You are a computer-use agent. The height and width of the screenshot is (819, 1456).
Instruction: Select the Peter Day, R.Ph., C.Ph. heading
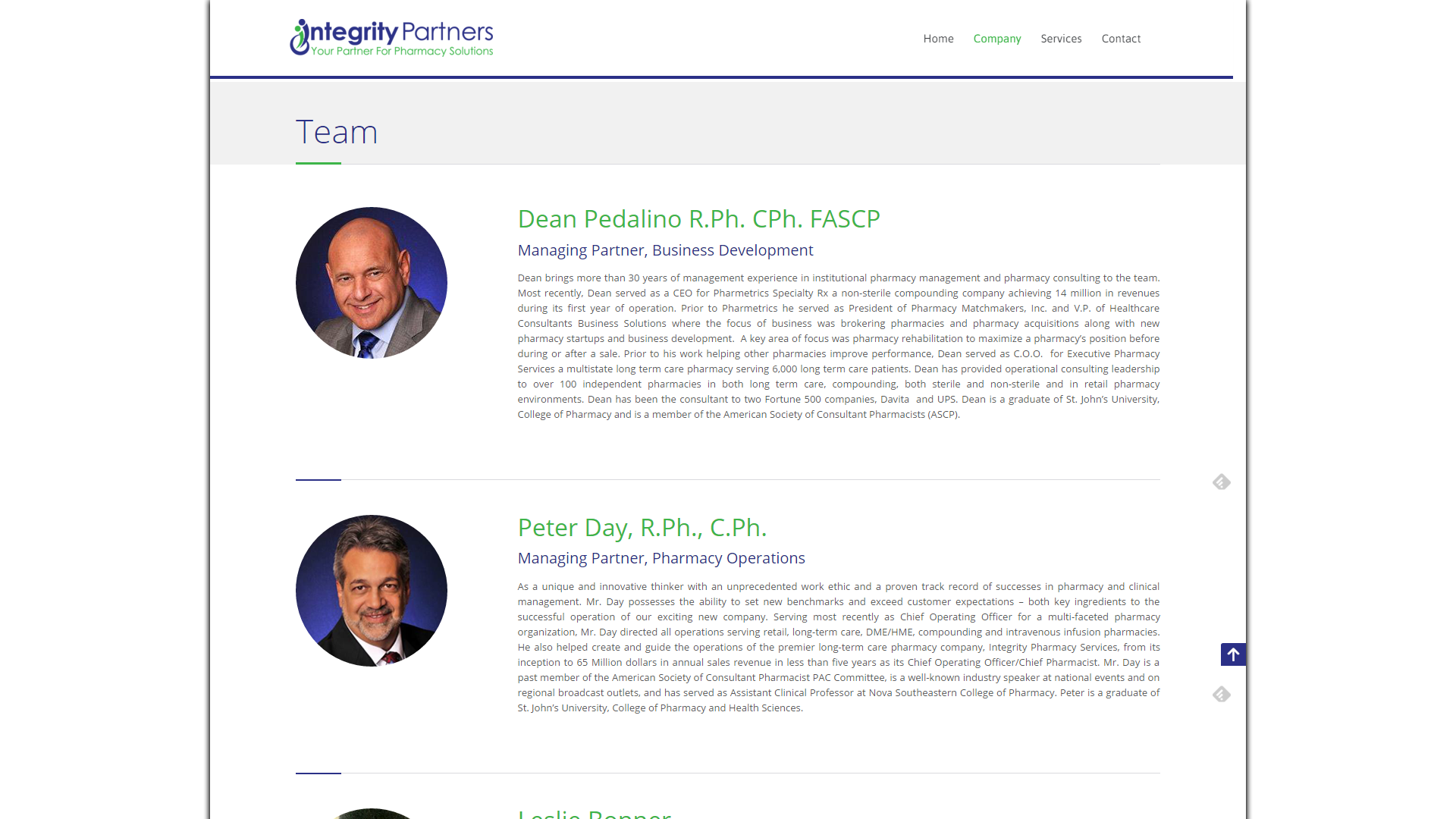click(642, 528)
